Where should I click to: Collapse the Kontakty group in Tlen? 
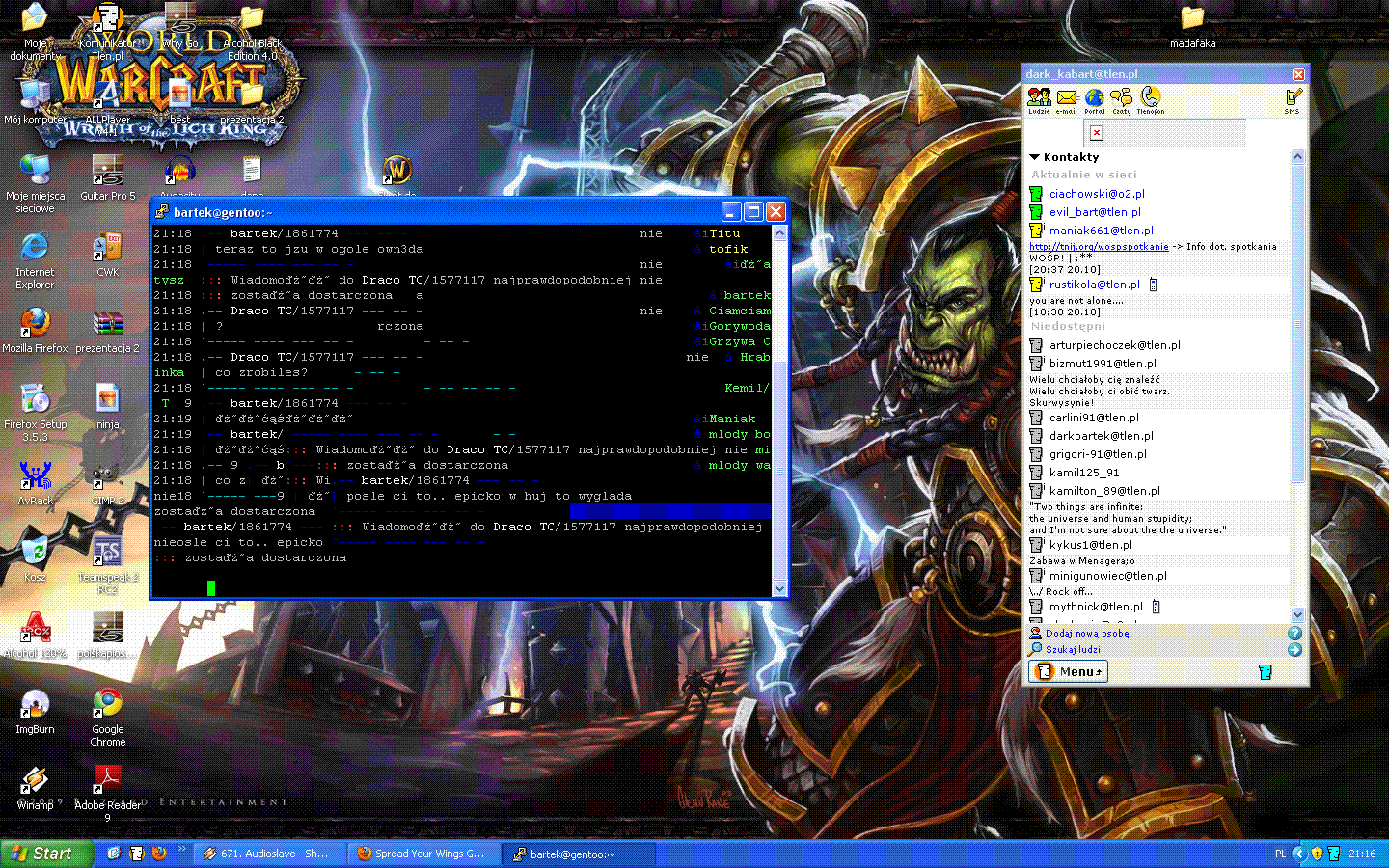[x=1034, y=157]
